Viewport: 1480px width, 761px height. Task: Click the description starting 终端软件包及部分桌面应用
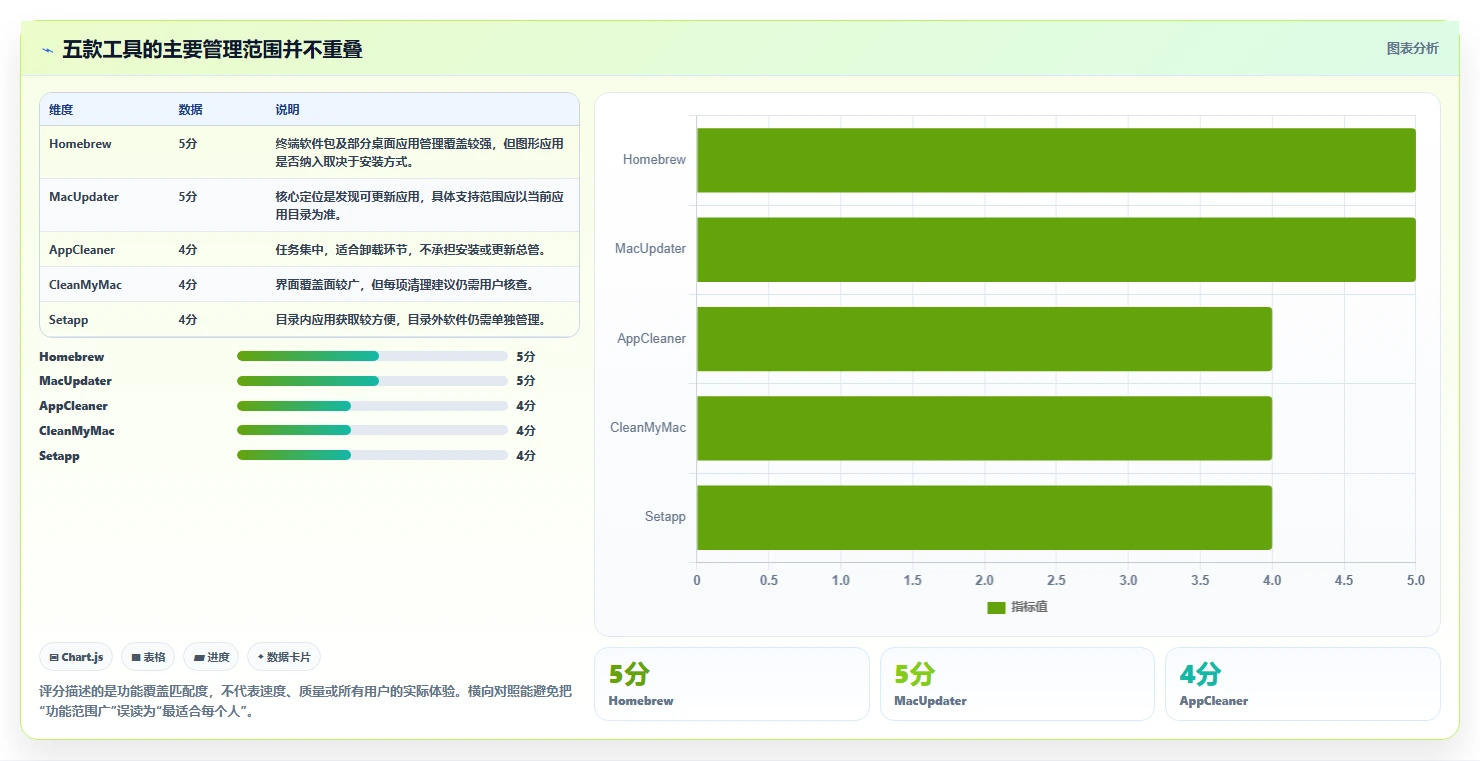pos(420,152)
